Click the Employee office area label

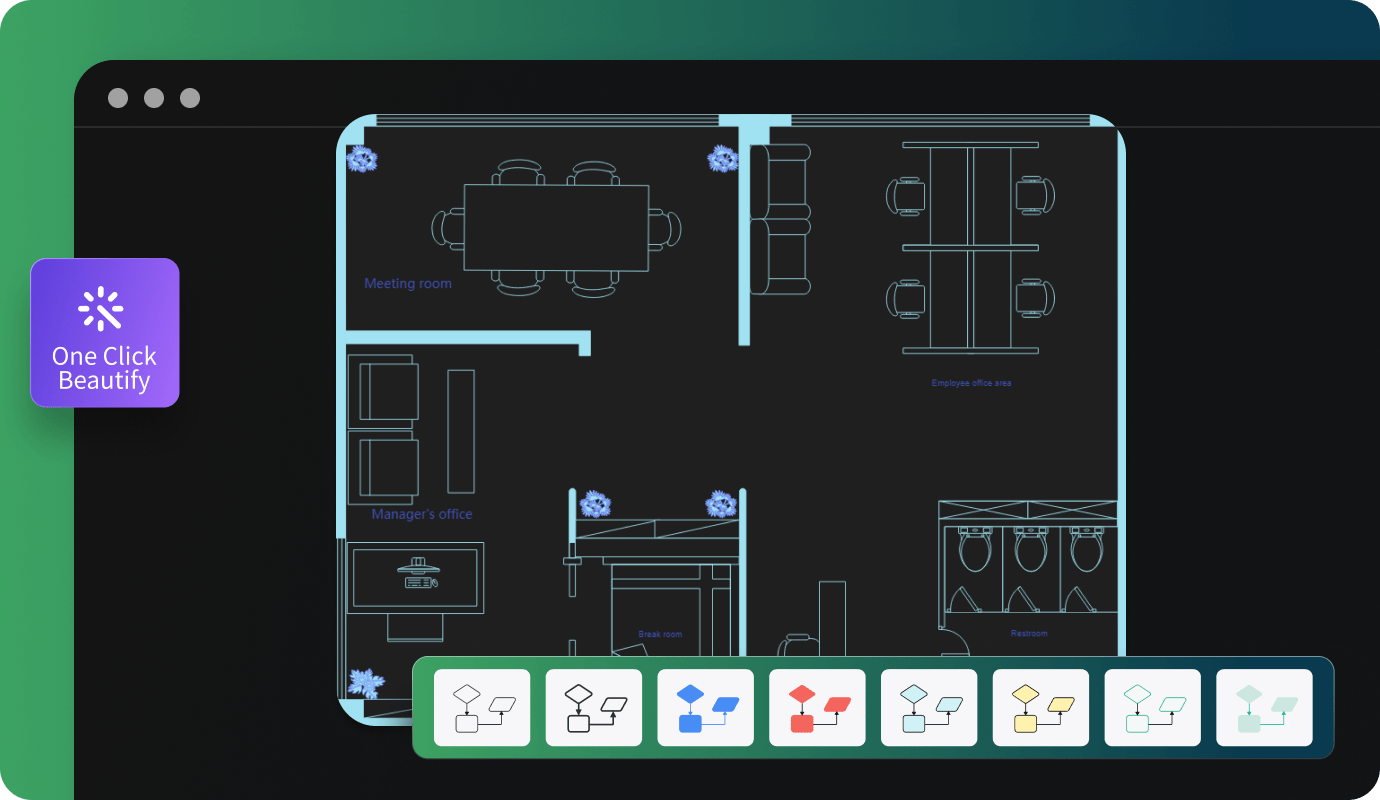(971, 383)
